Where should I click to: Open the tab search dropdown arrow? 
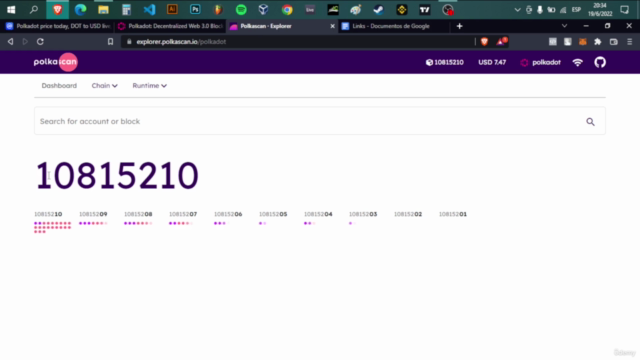(x=564, y=26)
